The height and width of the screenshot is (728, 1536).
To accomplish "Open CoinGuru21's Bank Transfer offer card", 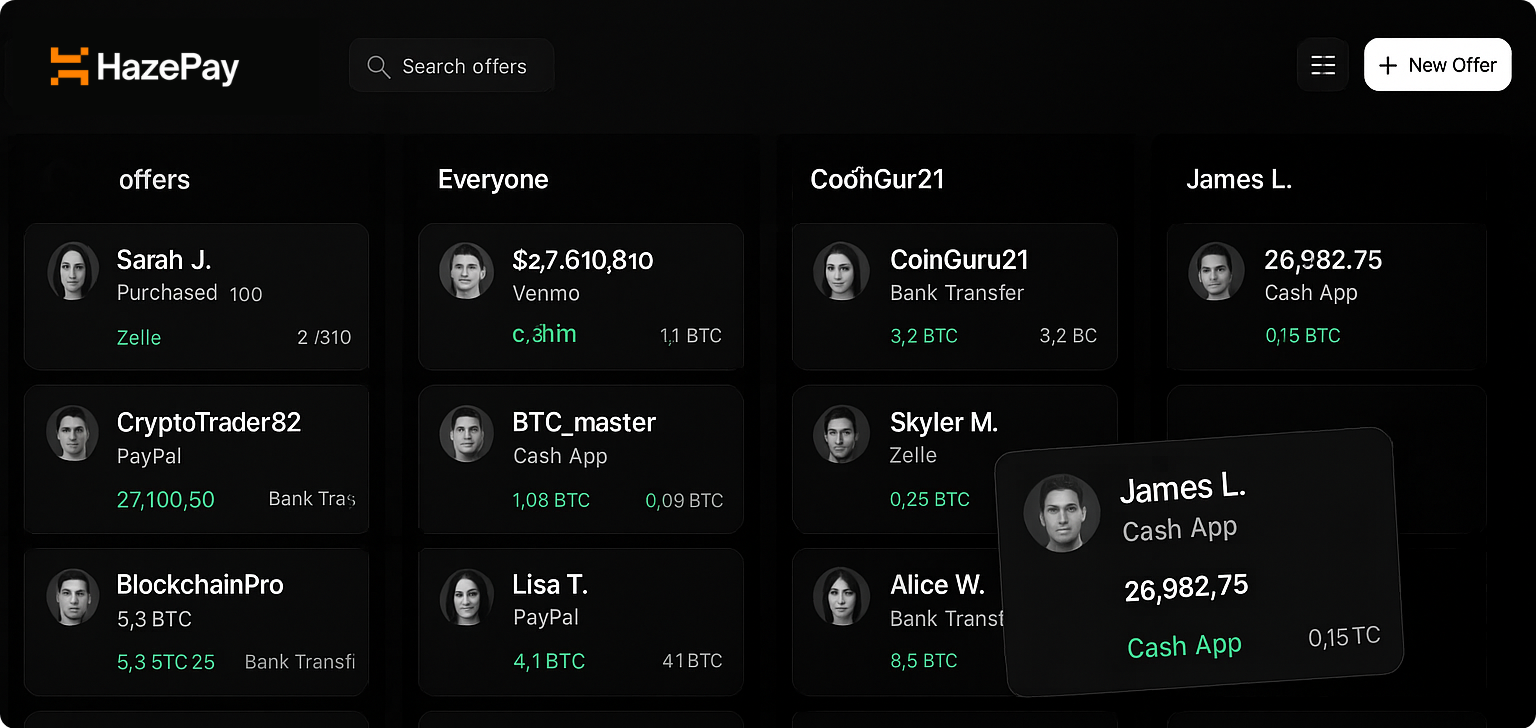I will tap(954, 296).
